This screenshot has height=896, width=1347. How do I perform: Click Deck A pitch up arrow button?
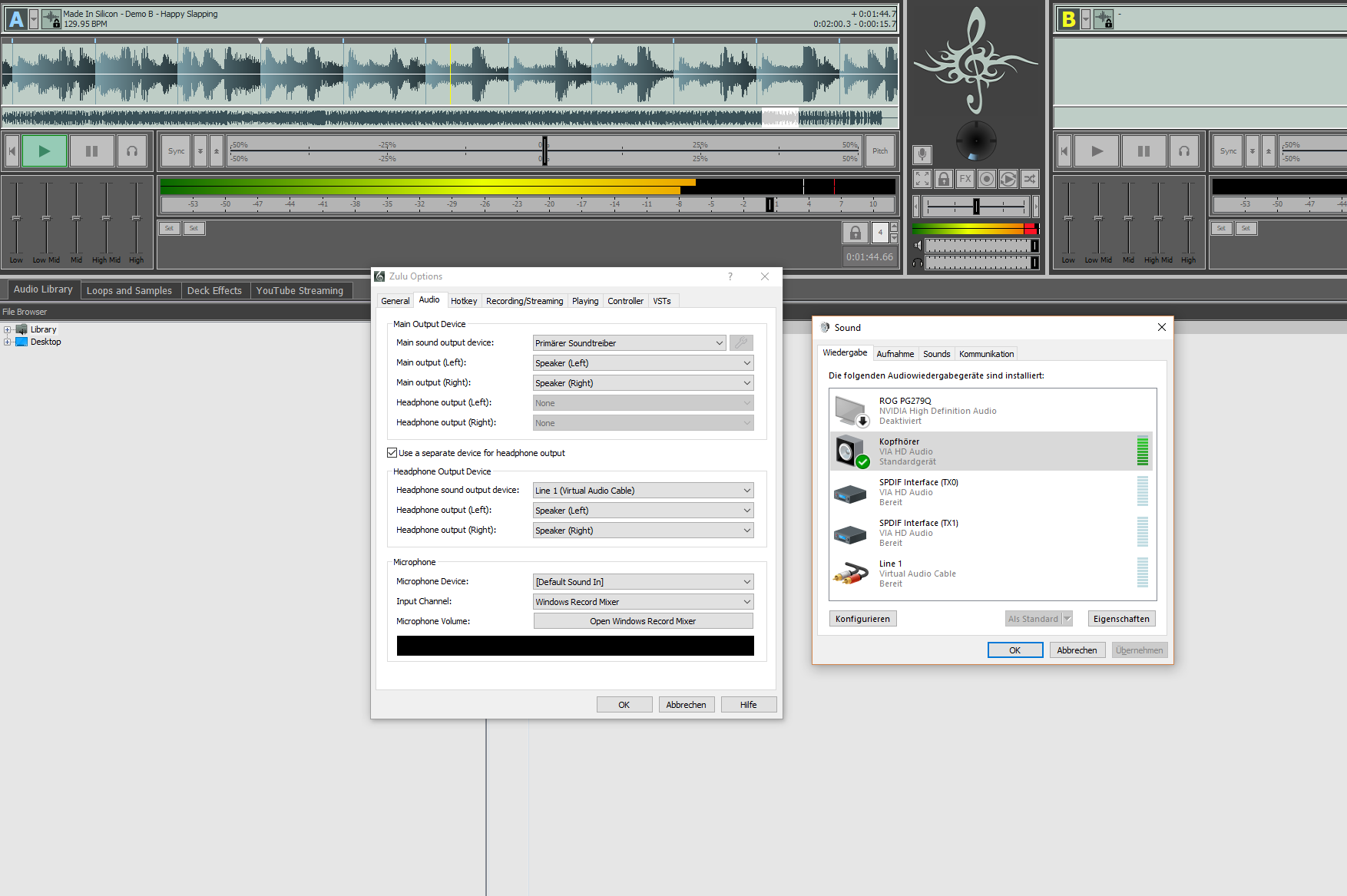click(x=217, y=151)
